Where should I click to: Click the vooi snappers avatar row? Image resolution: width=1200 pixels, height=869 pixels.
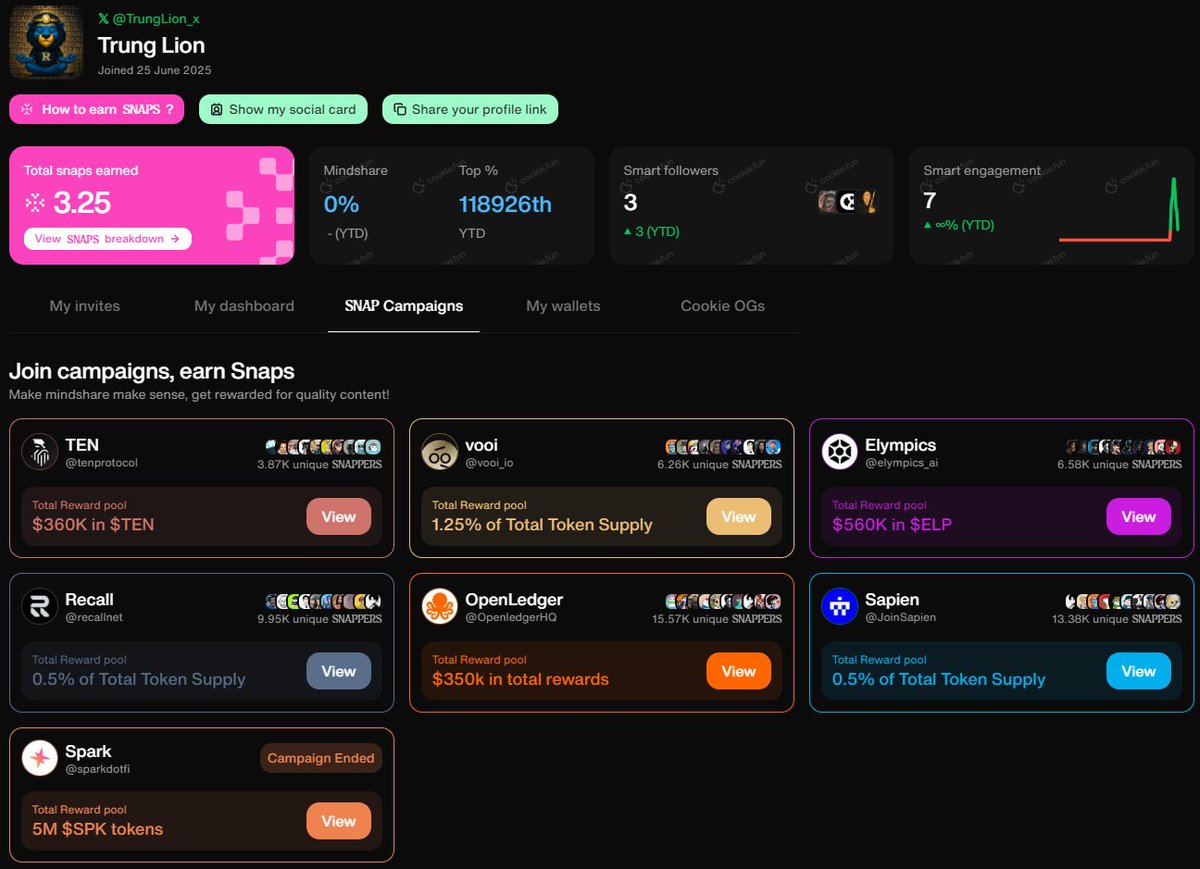[724, 447]
